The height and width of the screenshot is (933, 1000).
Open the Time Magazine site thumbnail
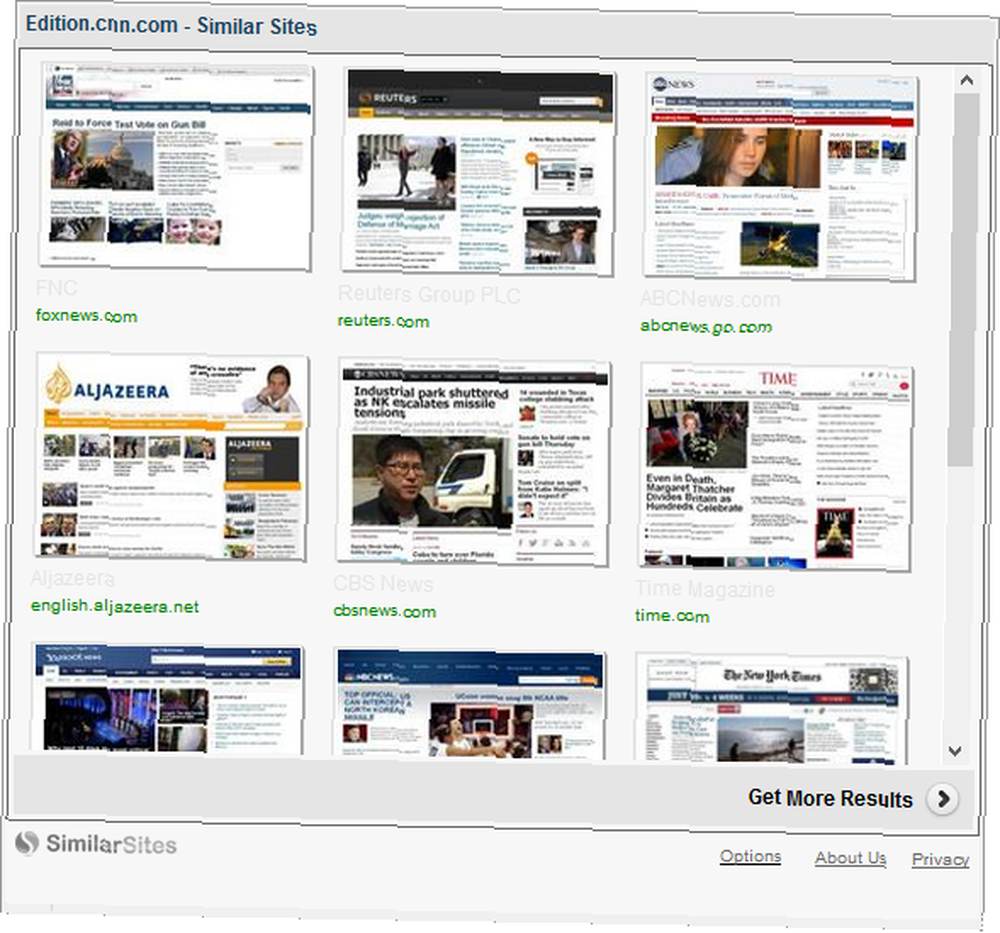pos(776,467)
